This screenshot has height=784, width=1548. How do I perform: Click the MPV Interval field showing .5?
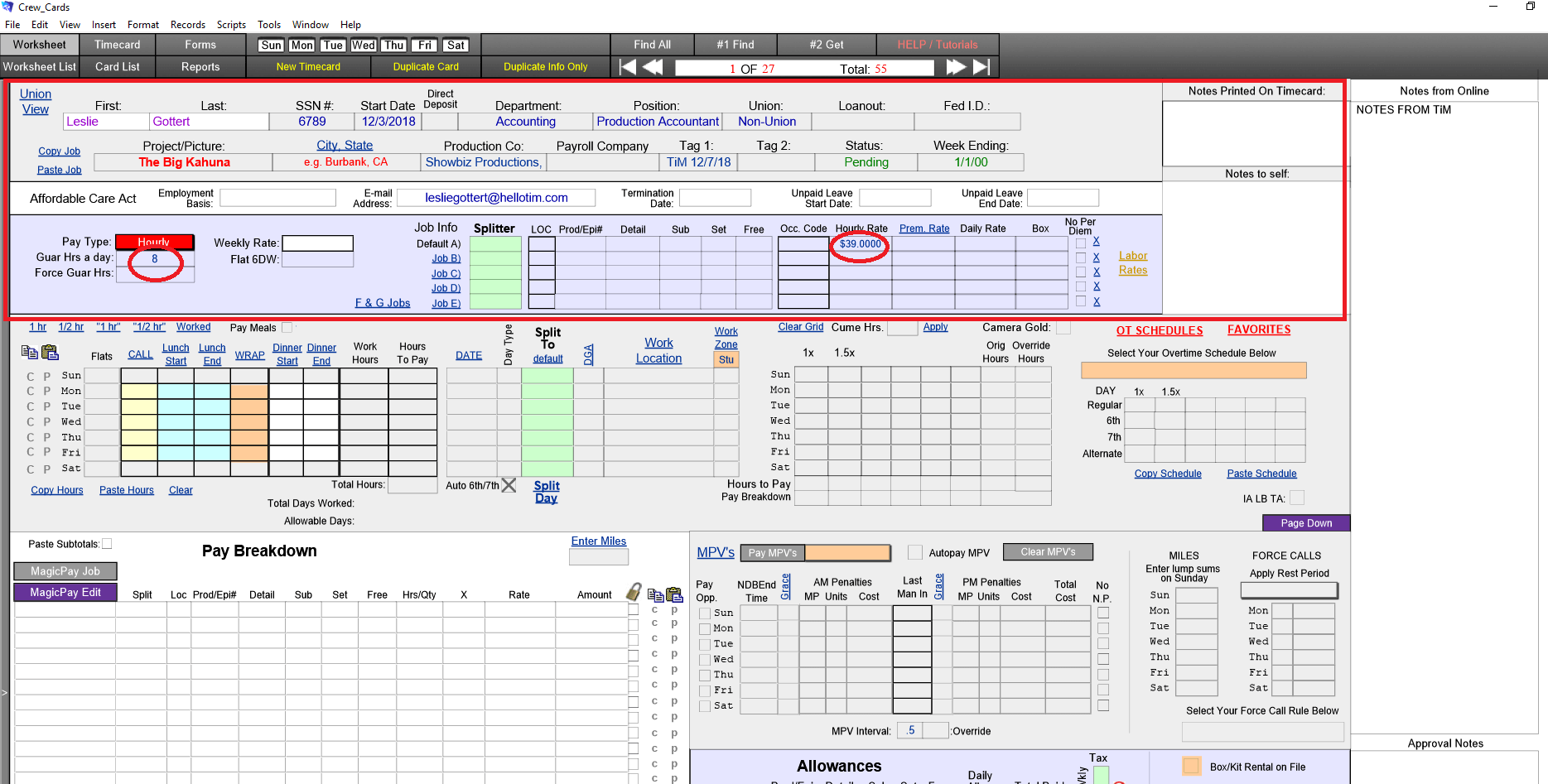[x=910, y=730]
